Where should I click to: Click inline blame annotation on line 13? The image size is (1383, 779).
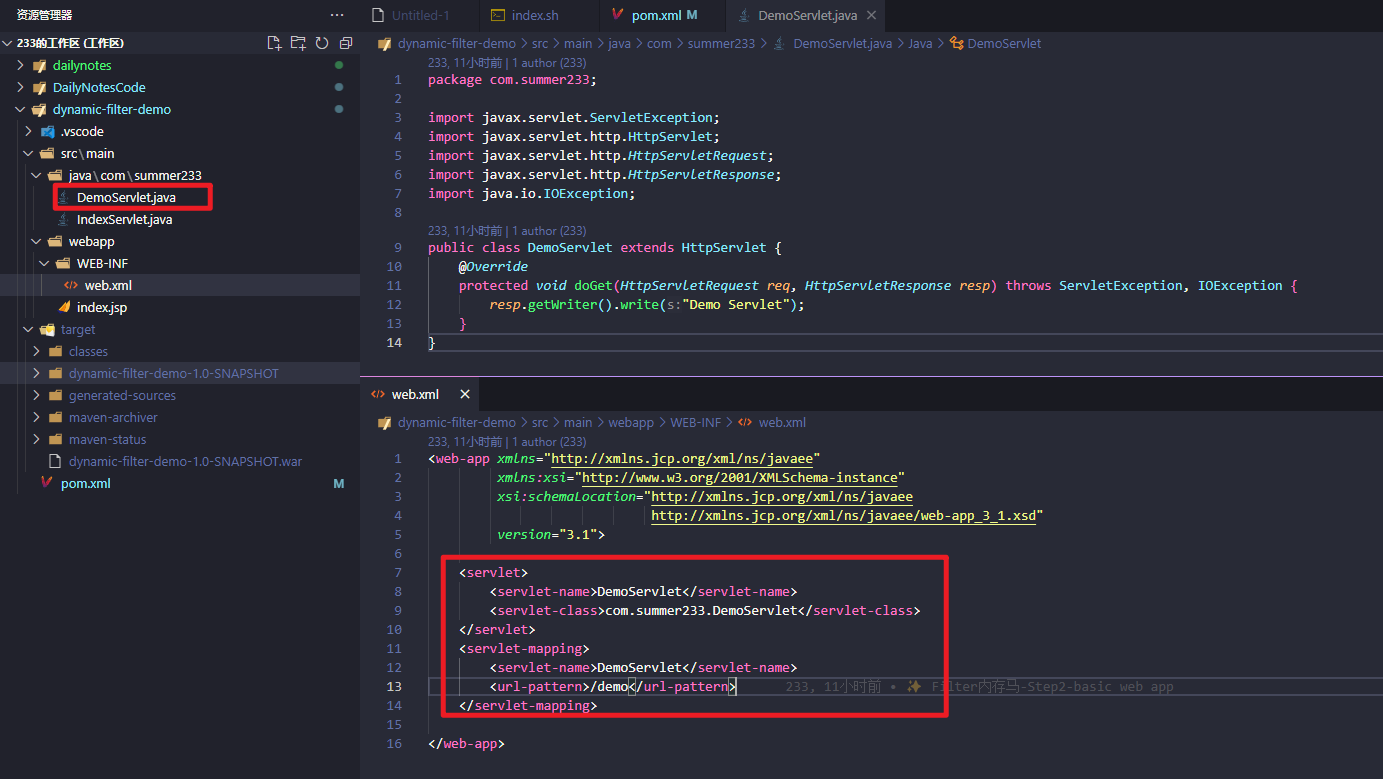pyautogui.click(x=980, y=687)
